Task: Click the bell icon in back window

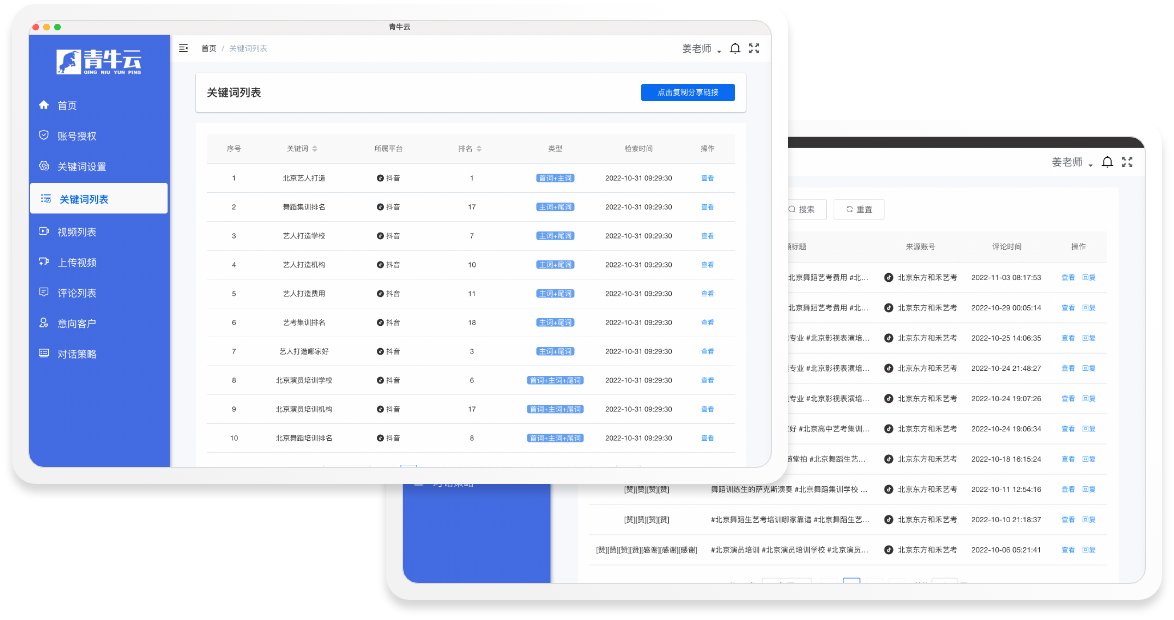Action: pyautogui.click(x=1107, y=162)
